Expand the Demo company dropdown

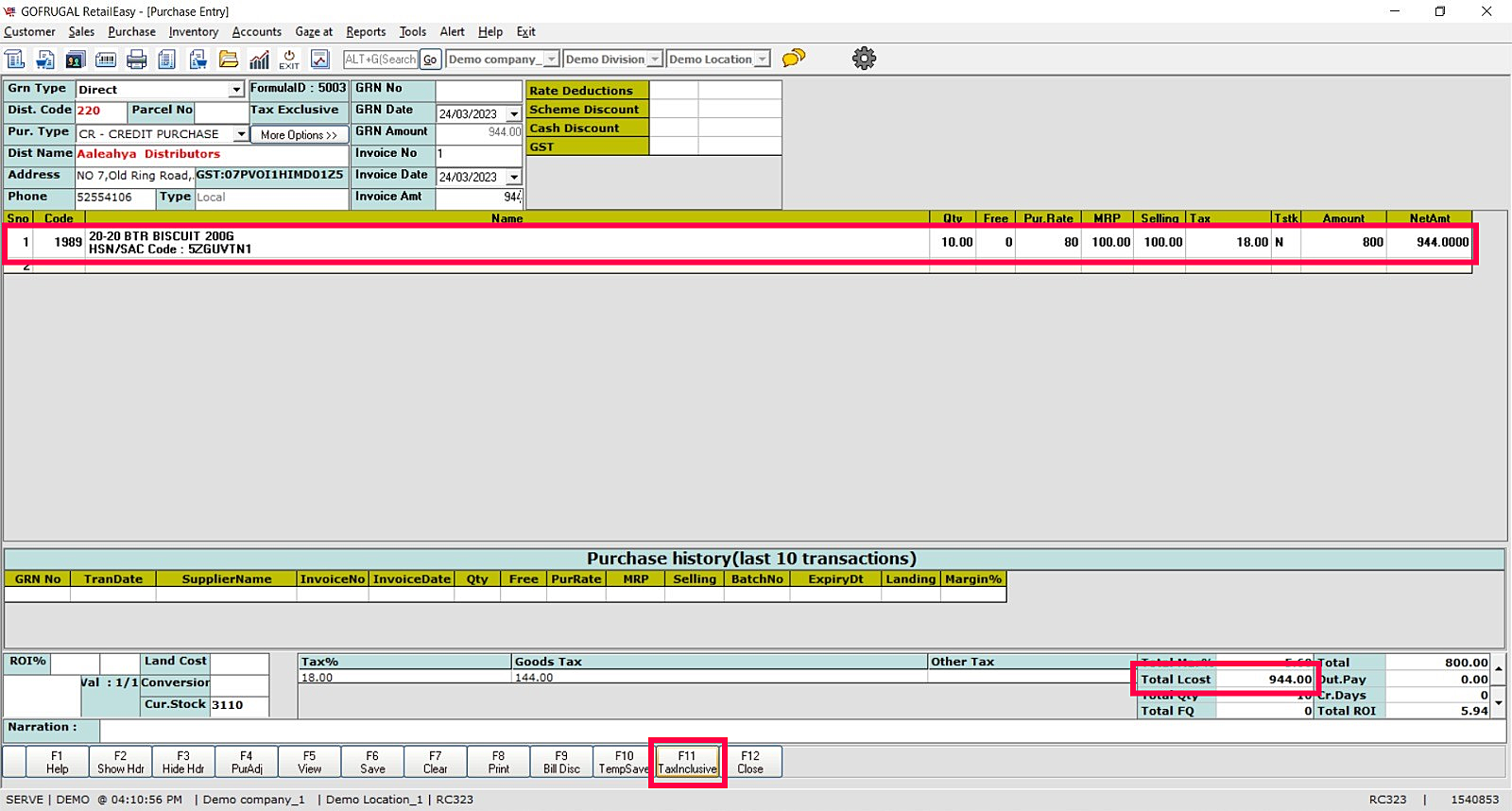[x=552, y=60]
